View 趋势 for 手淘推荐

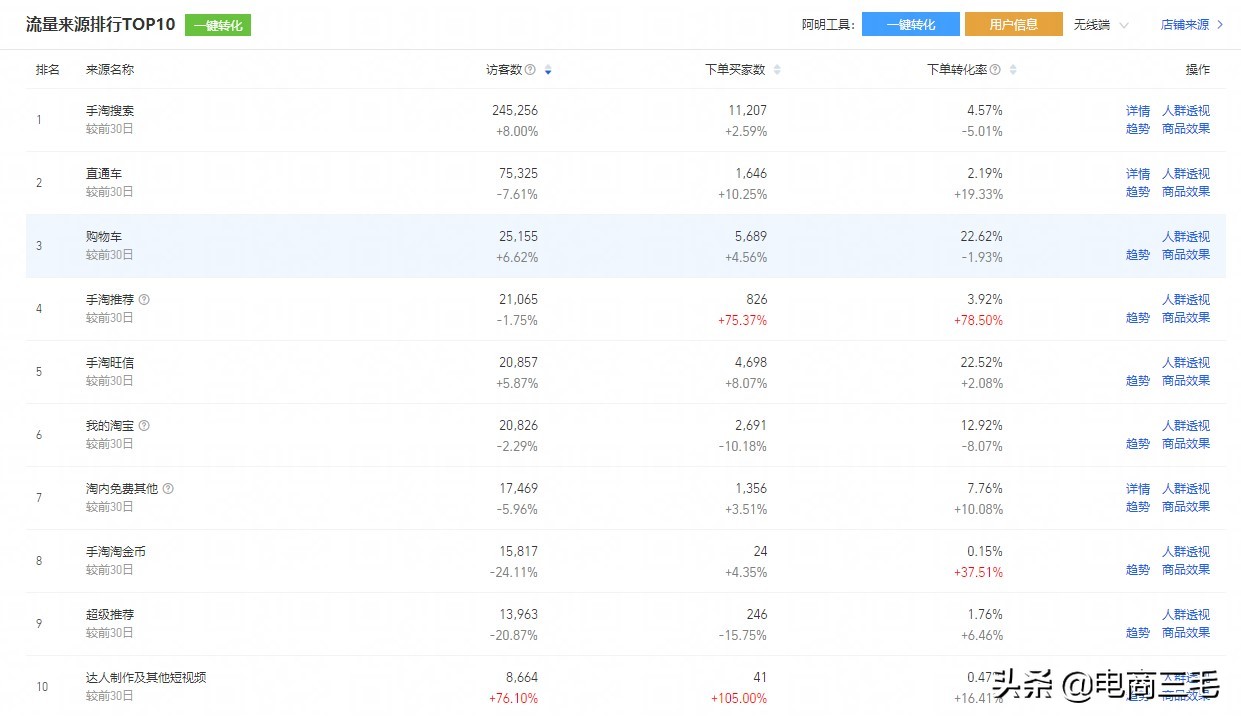(1138, 318)
